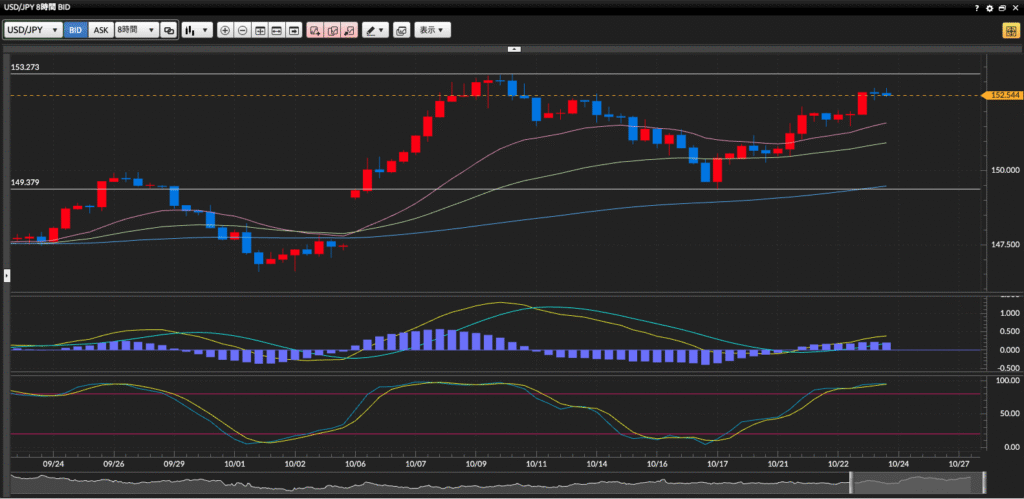1024x499 pixels.
Task: Click the yellow crosshair button at top right
Action: pos(1011,31)
